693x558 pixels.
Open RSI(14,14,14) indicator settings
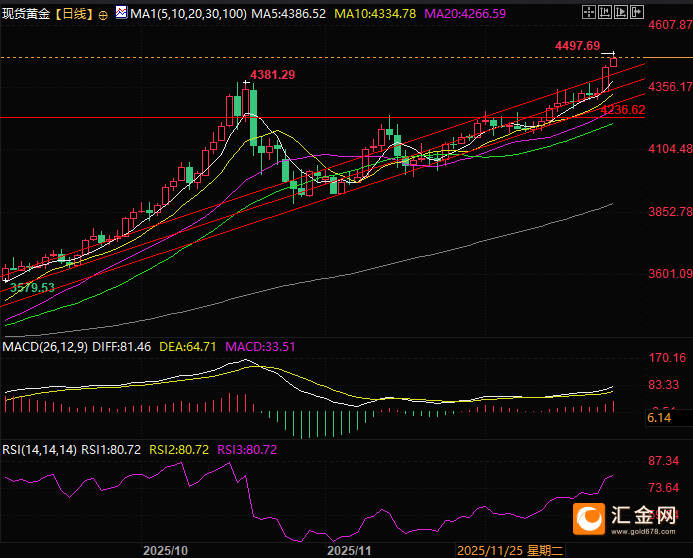(40, 450)
